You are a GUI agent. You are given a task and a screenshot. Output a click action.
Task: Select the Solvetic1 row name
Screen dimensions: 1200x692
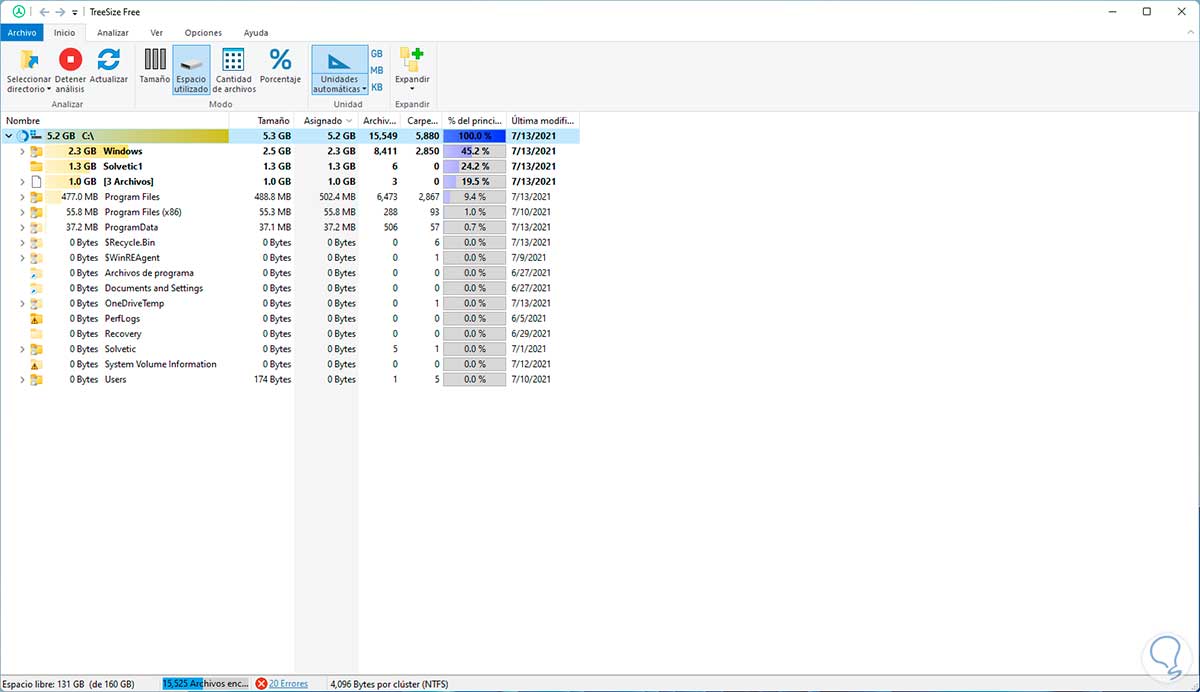tap(123, 166)
